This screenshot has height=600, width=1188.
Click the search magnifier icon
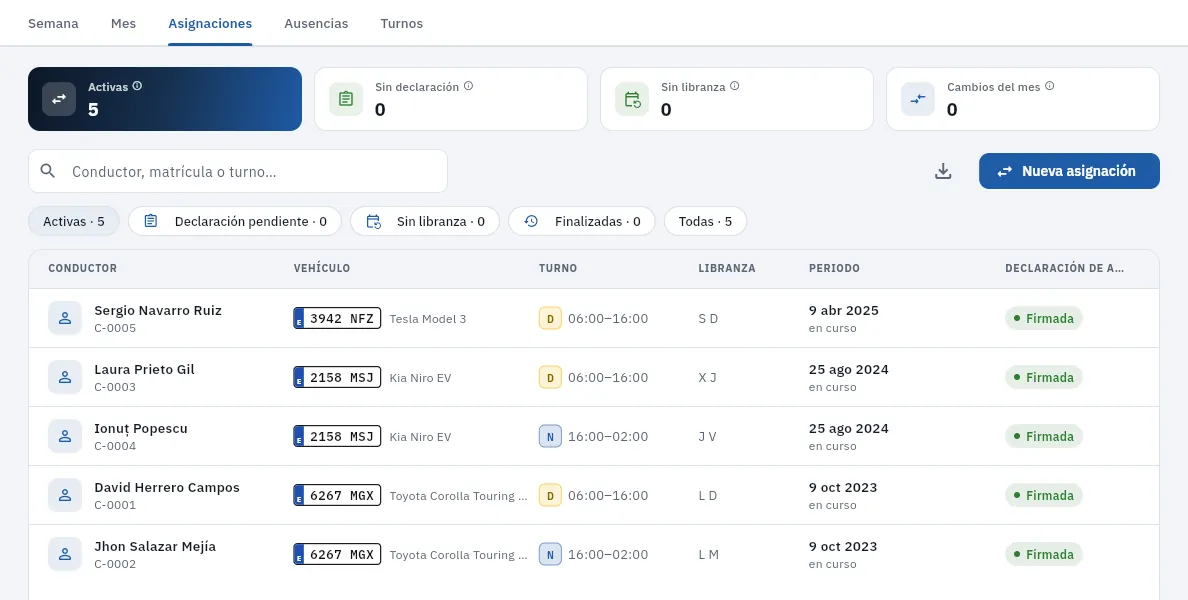[x=48, y=171]
